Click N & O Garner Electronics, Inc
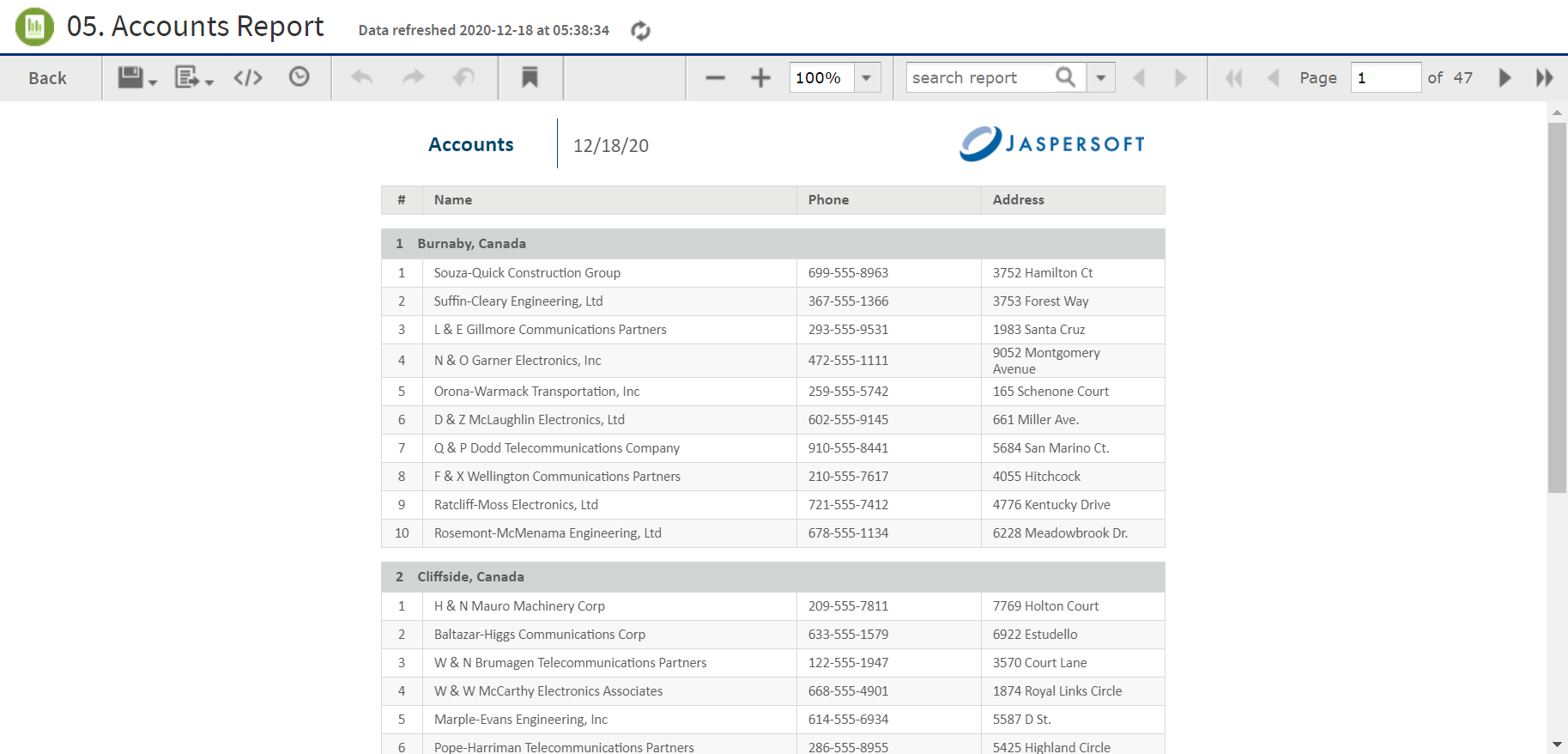This screenshot has width=1568, height=754. [518, 361]
